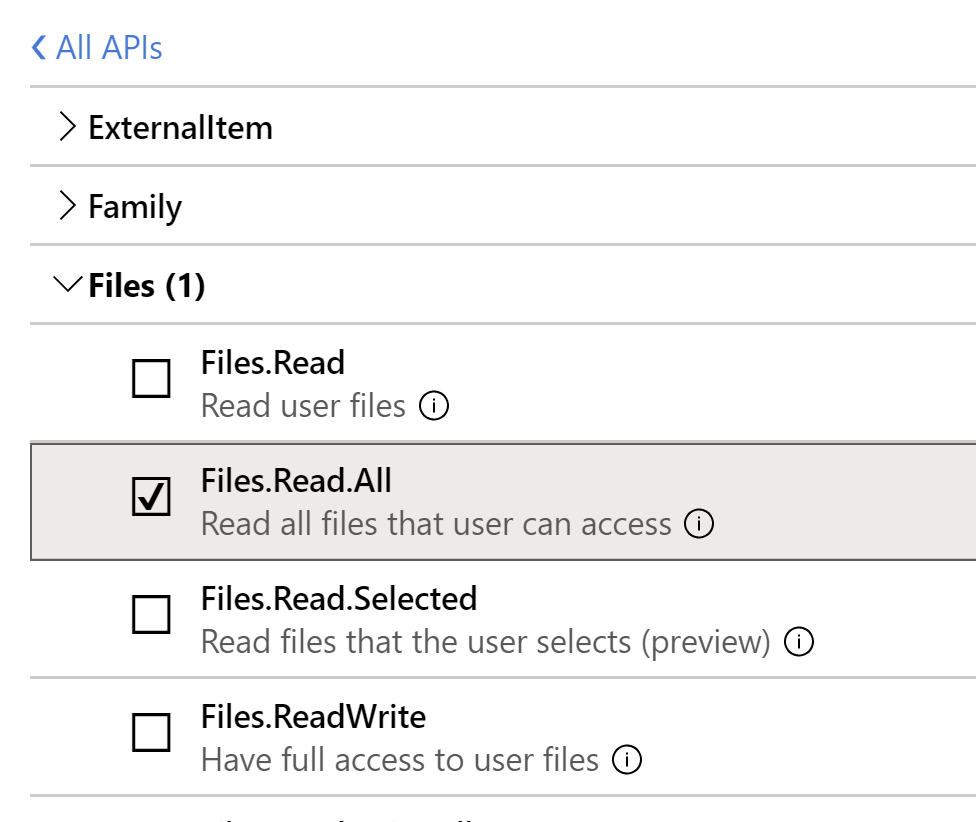Expand the ExternalItem section
Image resolution: width=976 pixels, height=822 pixels.
(x=69, y=127)
